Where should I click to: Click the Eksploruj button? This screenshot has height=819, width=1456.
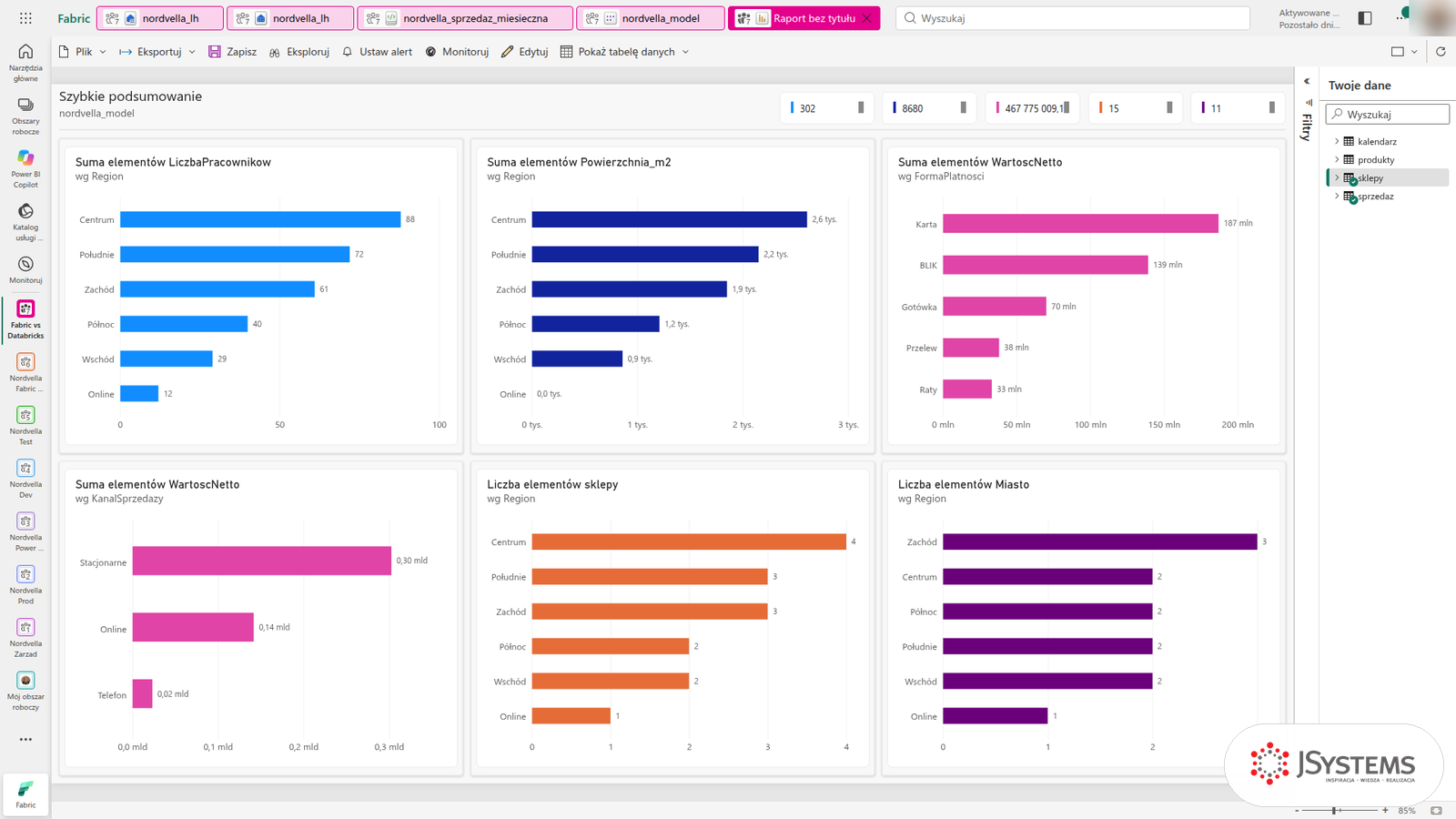[298, 52]
